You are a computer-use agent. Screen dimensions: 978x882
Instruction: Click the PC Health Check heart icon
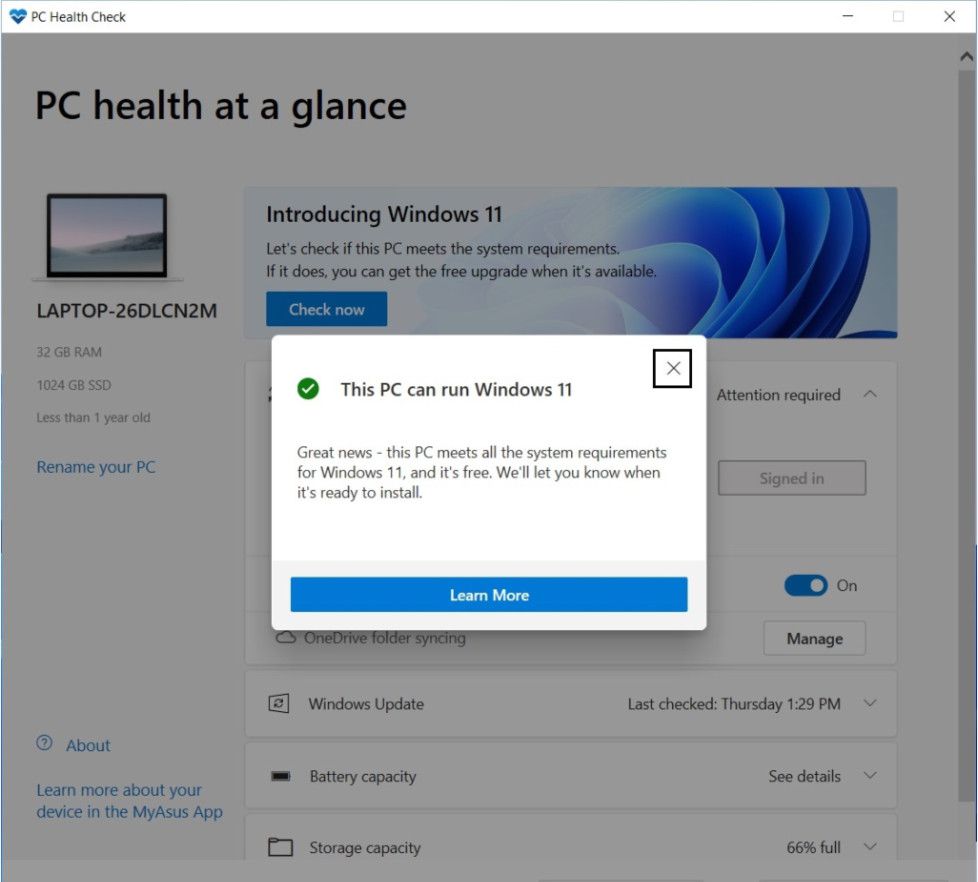point(18,16)
